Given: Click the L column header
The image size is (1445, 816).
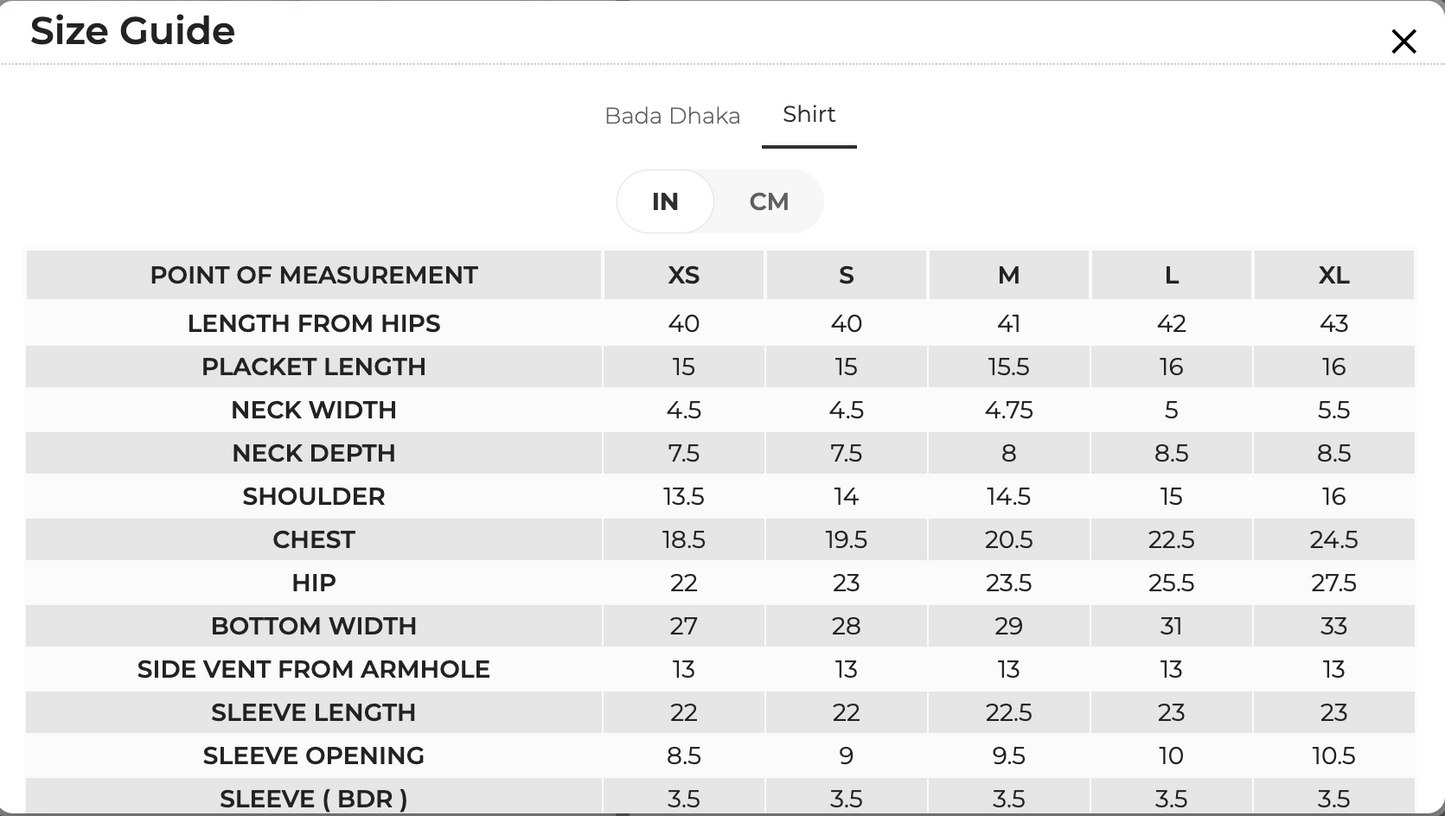Looking at the screenshot, I should coord(1171,275).
